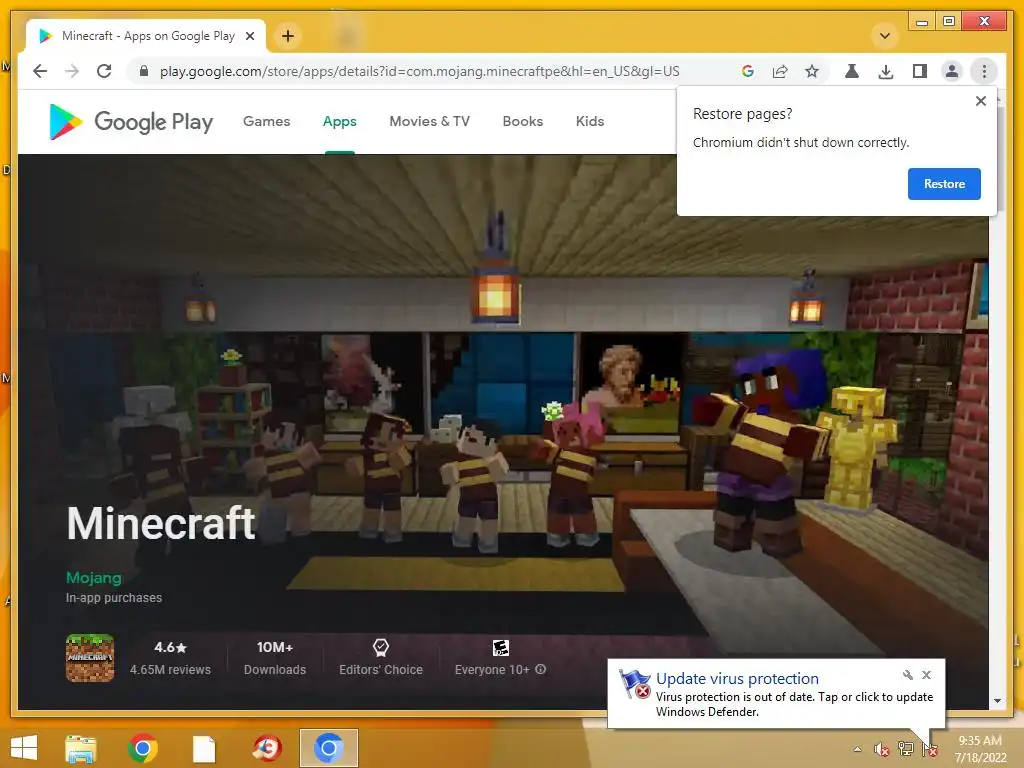Reload the Minecraft page
Image resolution: width=1024 pixels, height=768 pixels.
(104, 71)
